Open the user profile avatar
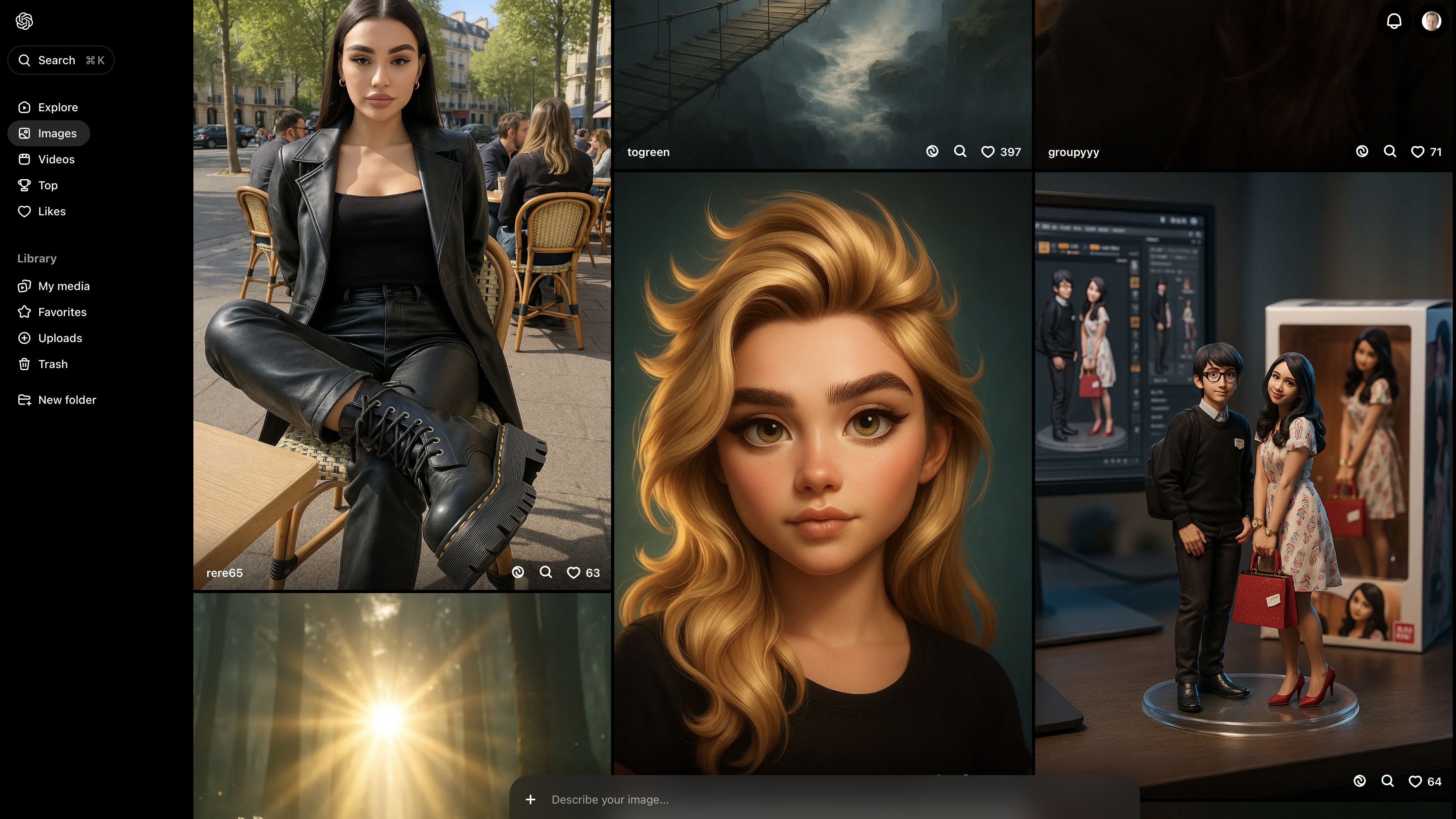The height and width of the screenshot is (819, 1456). [x=1431, y=21]
